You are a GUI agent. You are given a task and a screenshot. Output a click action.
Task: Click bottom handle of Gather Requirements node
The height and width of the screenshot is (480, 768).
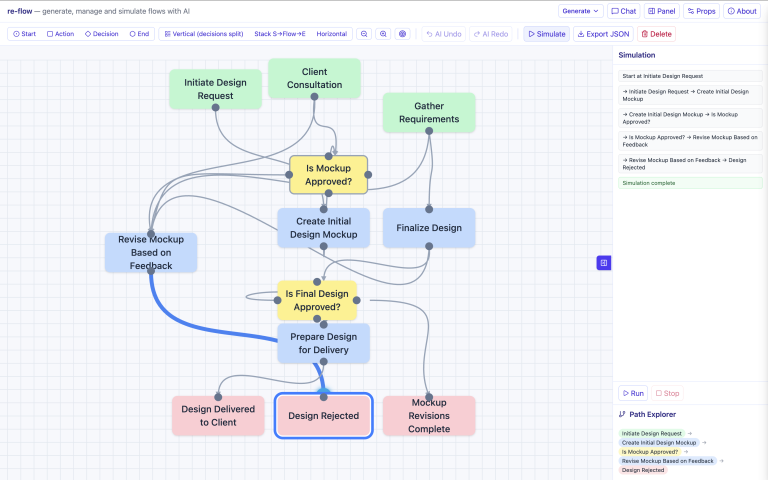[x=429, y=131]
